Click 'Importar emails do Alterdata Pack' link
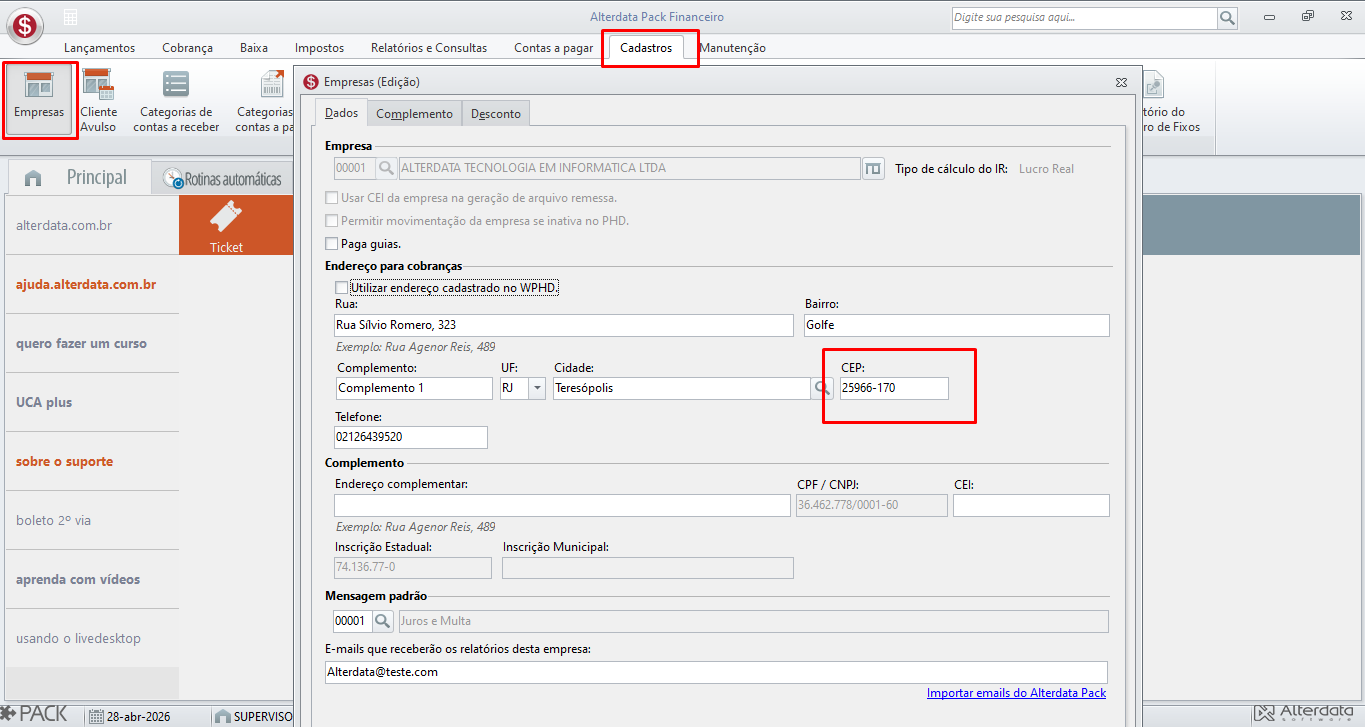This screenshot has height=727, width=1365. coord(1016,693)
